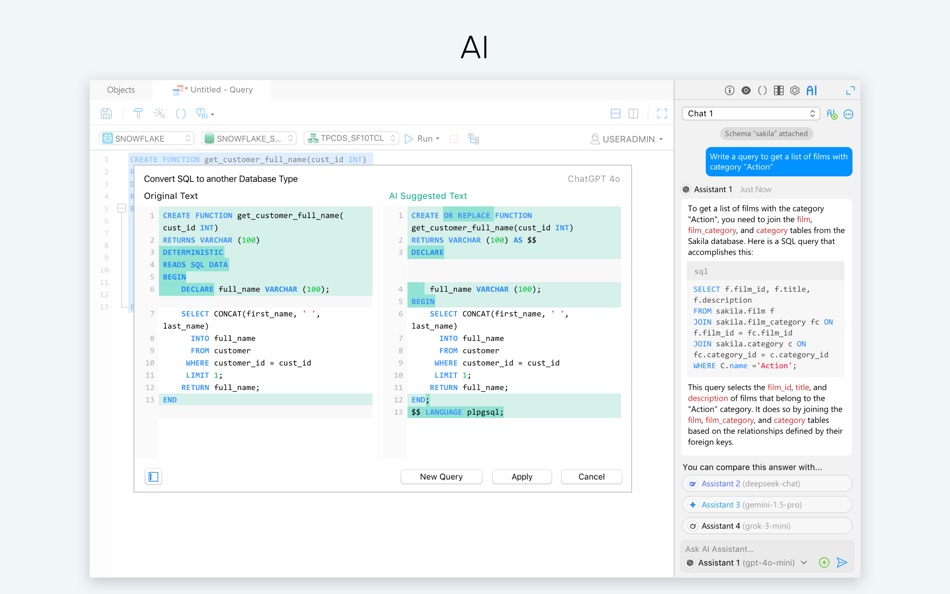Switch to the Objects tab
This screenshot has height=594, width=950.
coord(121,90)
